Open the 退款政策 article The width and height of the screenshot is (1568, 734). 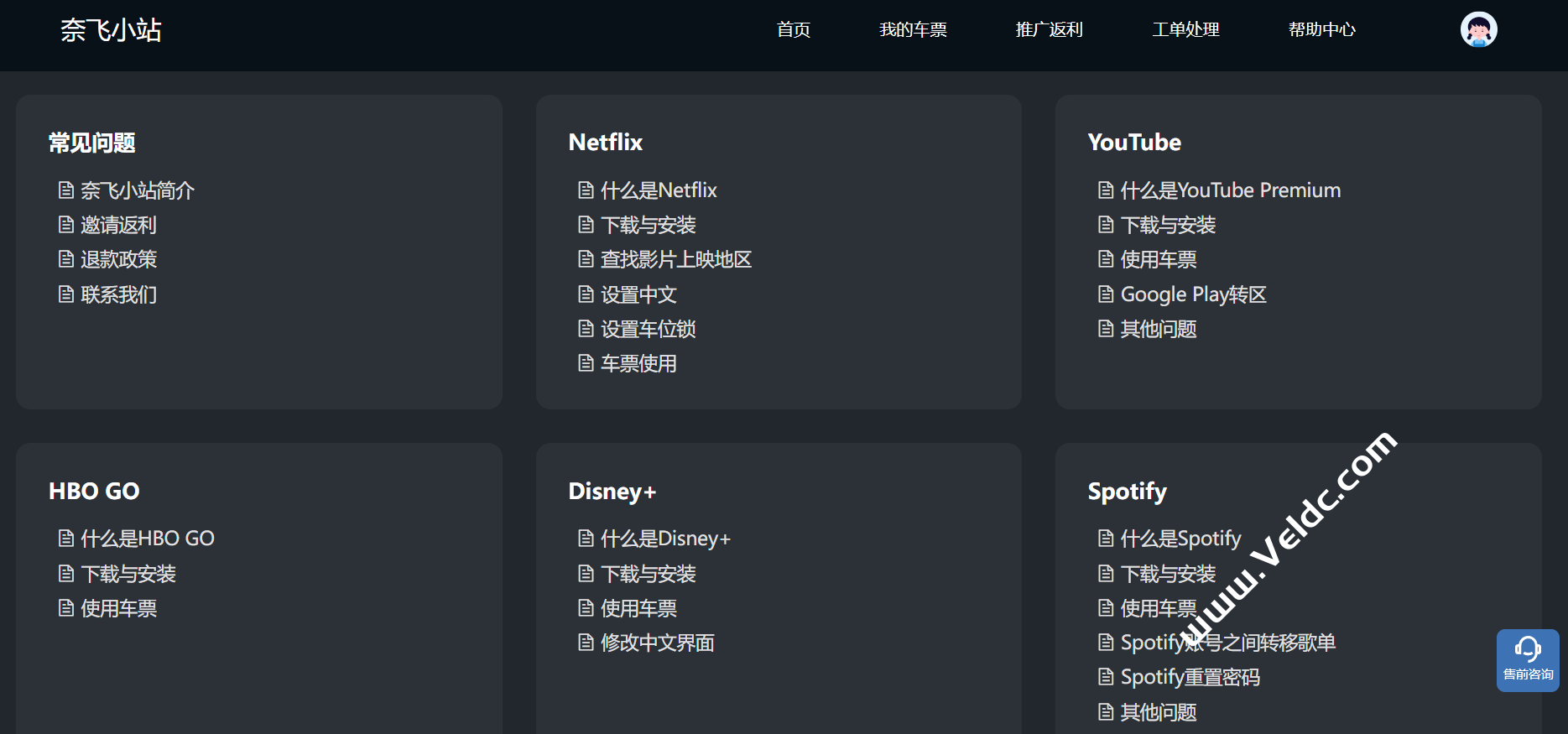pyautogui.click(x=118, y=260)
